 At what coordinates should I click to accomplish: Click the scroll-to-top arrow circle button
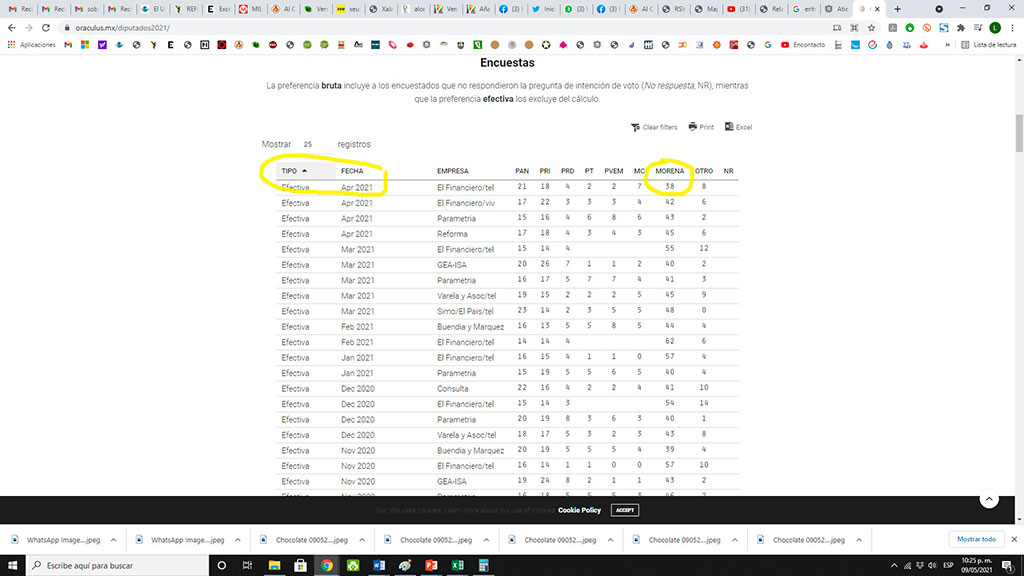(x=989, y=500)
